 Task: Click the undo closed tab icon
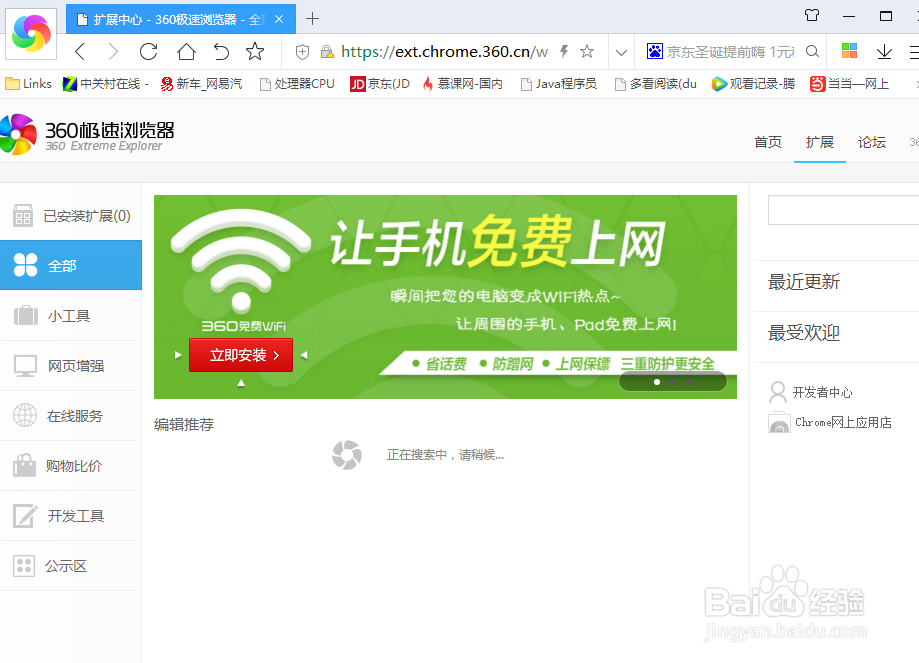click(x=221, y=52)
